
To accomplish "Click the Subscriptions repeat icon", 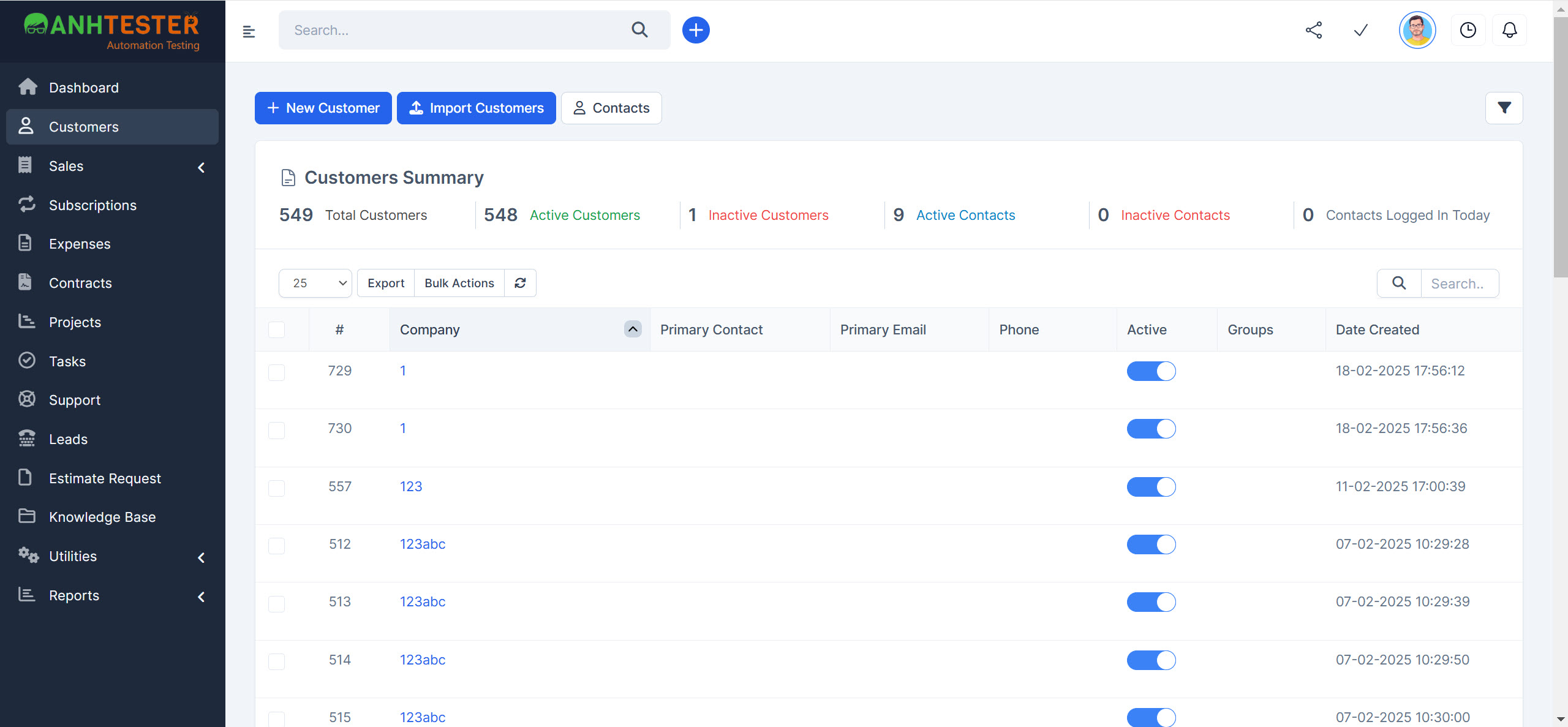I will (x=27, y=205).
